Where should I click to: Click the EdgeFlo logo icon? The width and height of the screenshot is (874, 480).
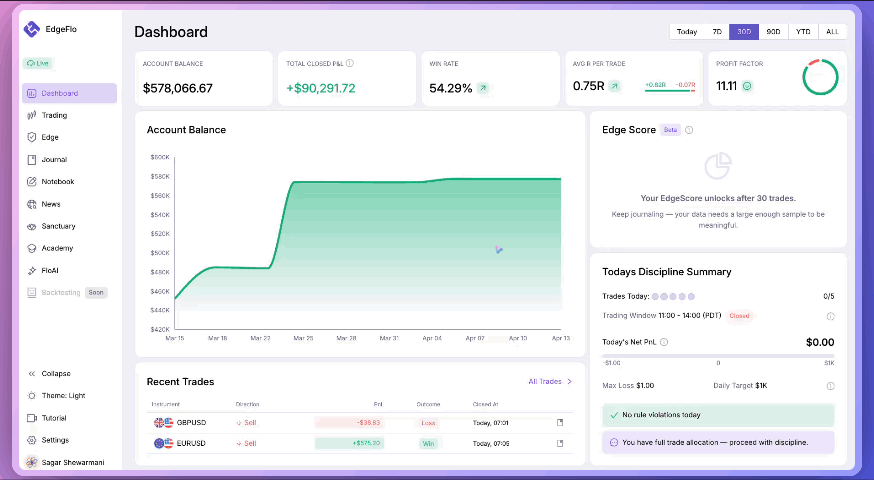point(32,29)
